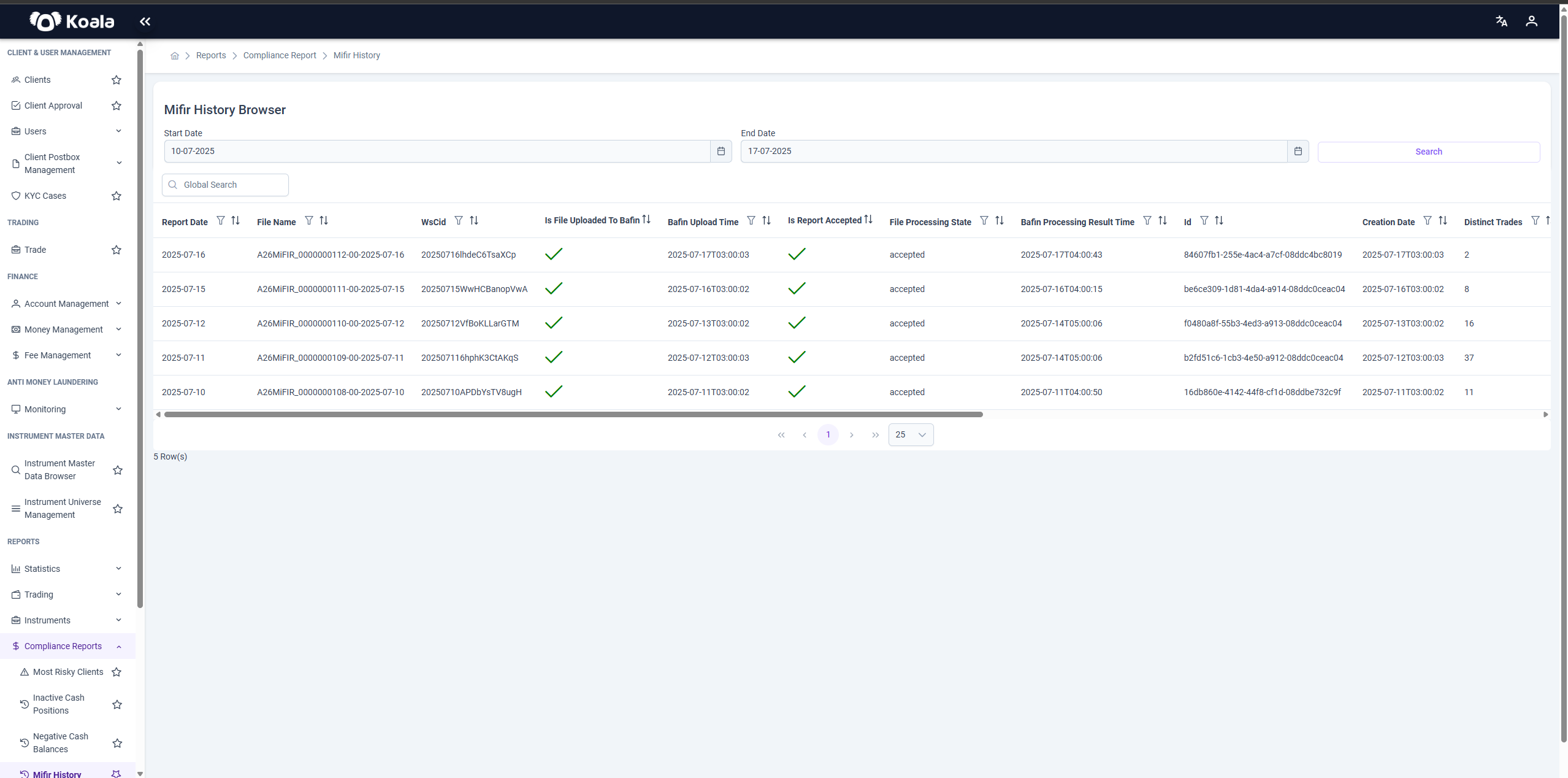Screen dimensions: 1568x778
Task: Open the Mifir History sidebar item
Action: click(x=57, y=774)
